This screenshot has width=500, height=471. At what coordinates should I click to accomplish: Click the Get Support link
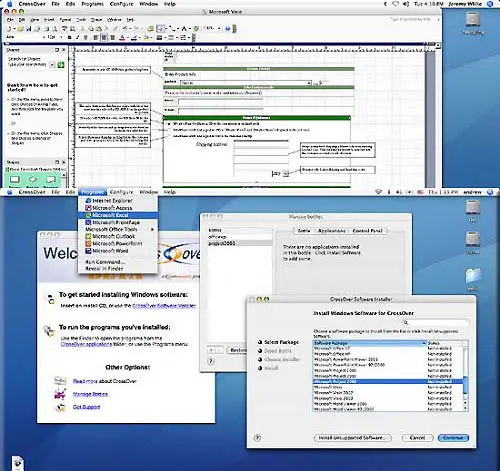point(86,407)
